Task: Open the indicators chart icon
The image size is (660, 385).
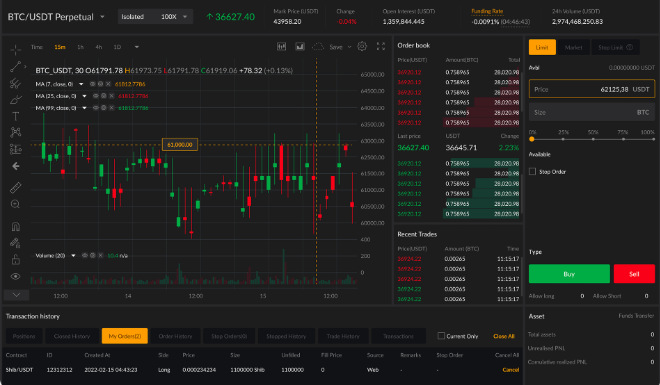Action: pos(300,47)
